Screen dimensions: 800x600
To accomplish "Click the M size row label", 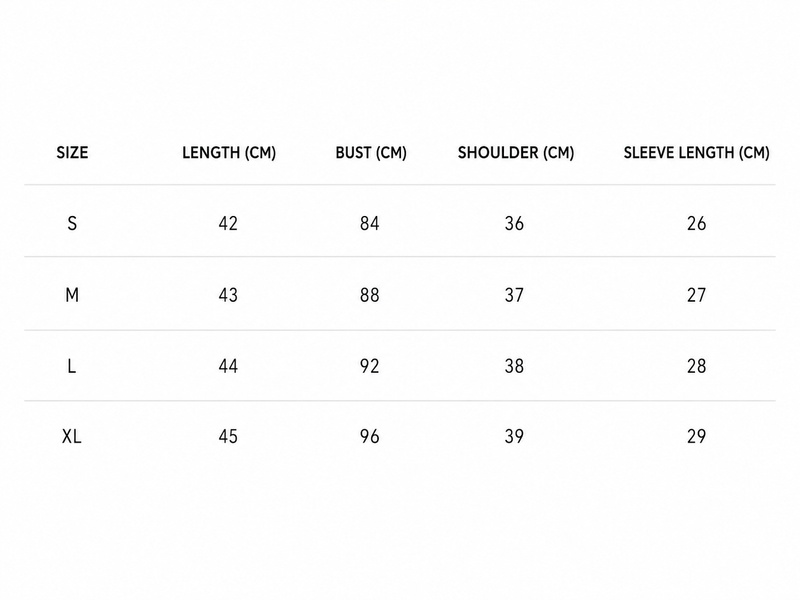I will tap(72, 295).
